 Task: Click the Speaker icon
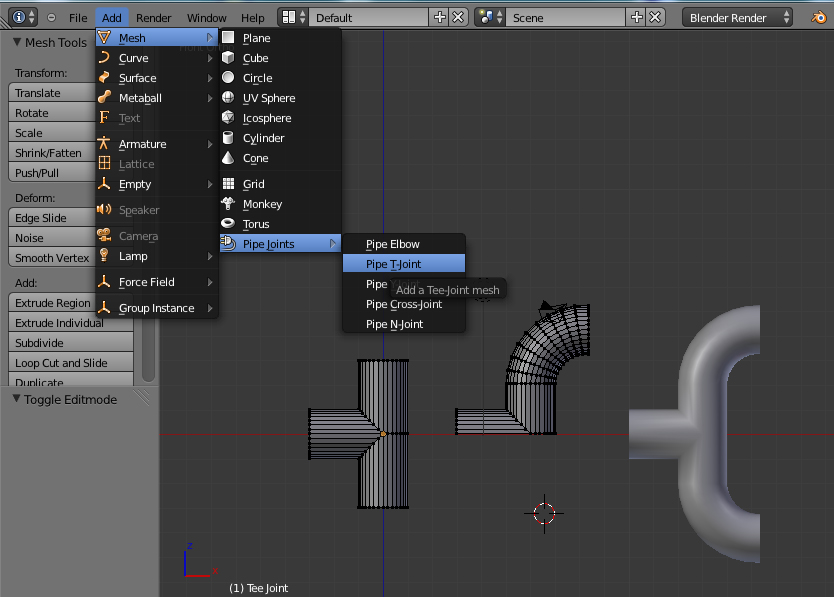tap(104, 210)
